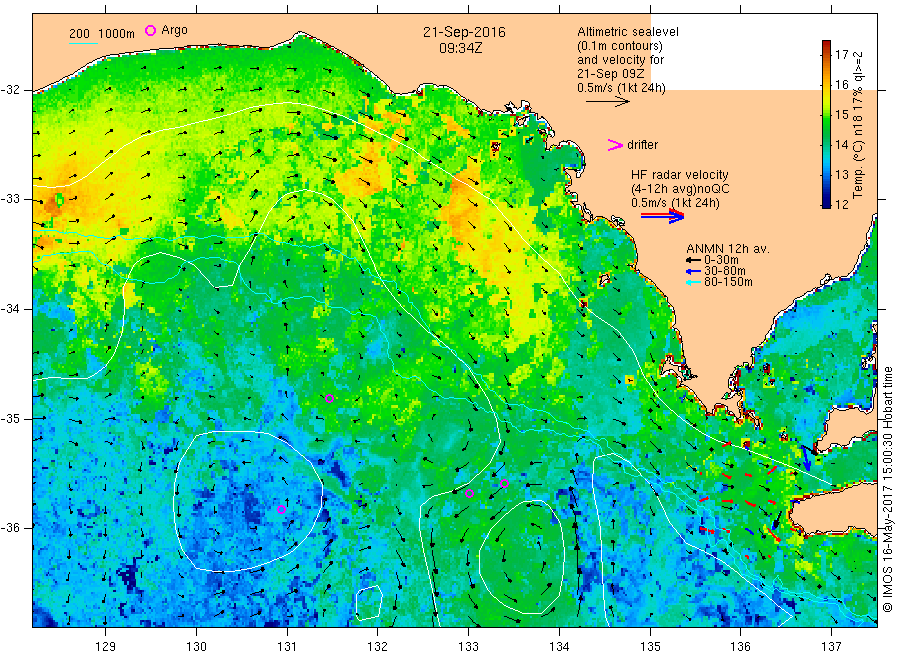Click the cyan 80-150m ANMN arrow
Viewport: 900px width, 660px height.
pos(693,282)
